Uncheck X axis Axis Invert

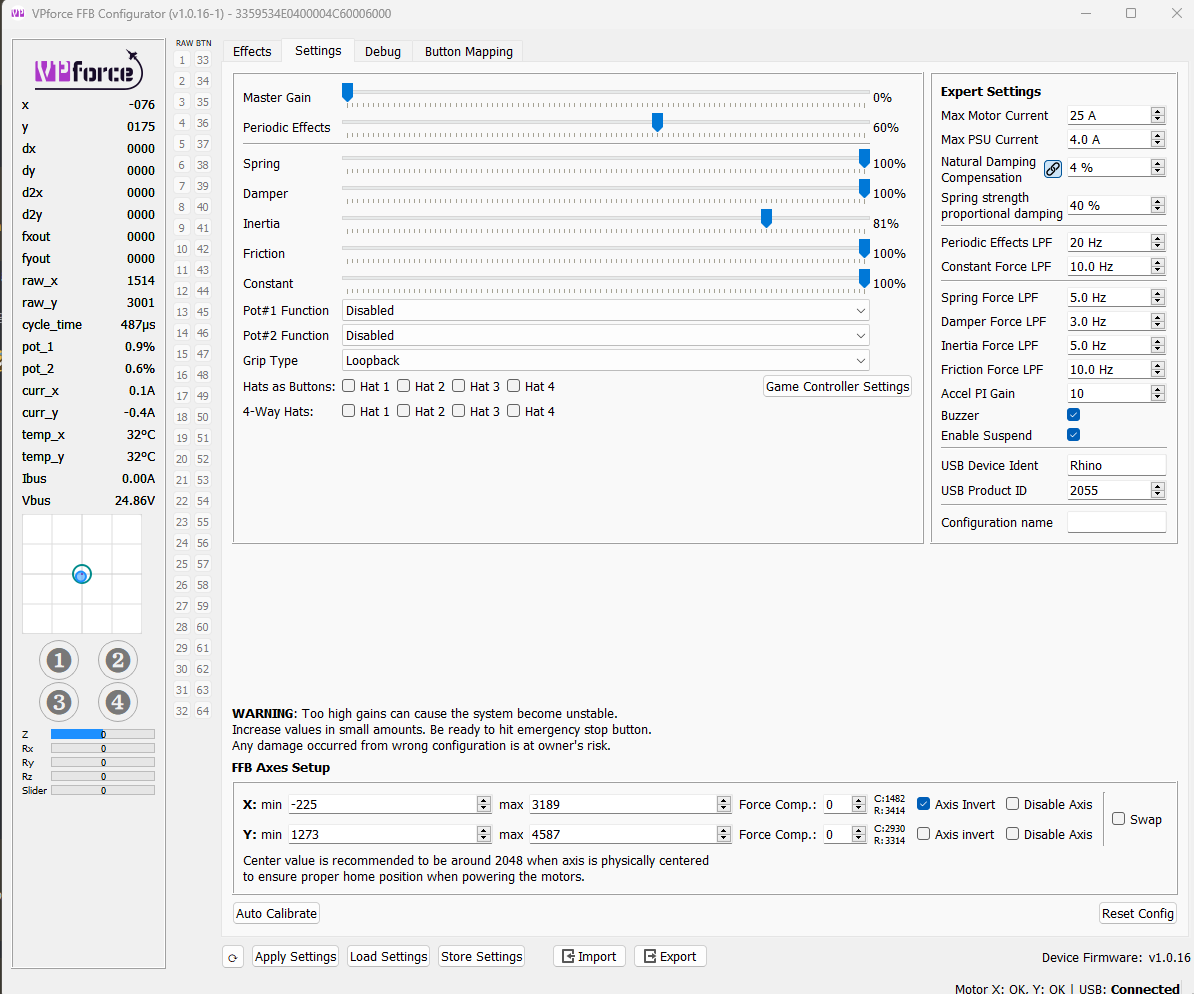tap(924, 804)
